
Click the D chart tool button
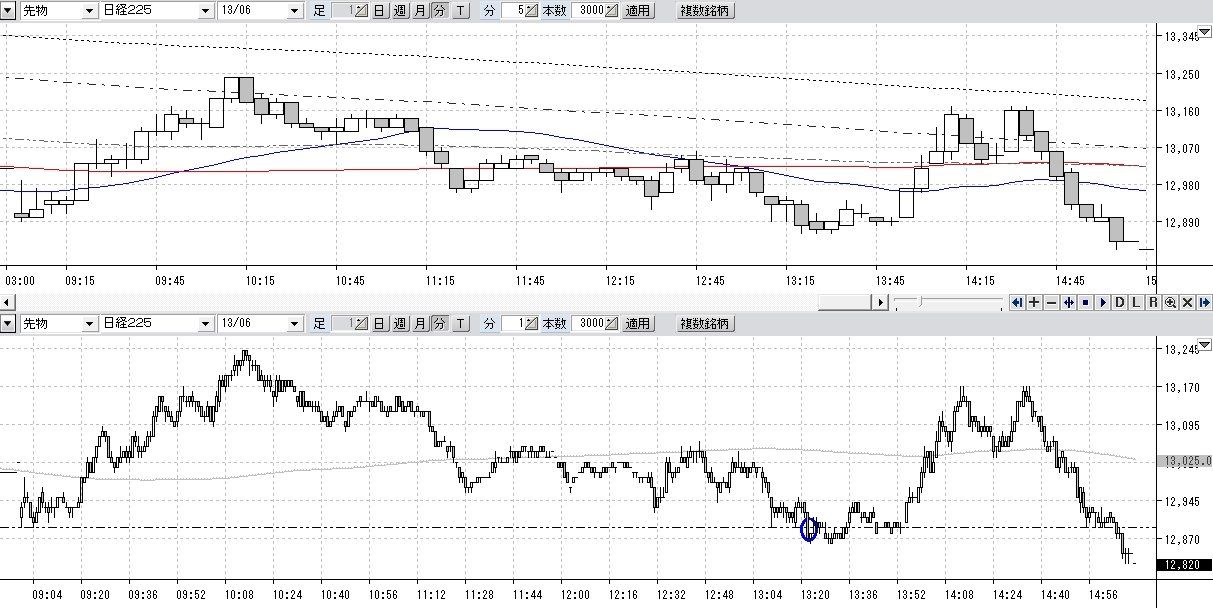[x=1119, y=302]
